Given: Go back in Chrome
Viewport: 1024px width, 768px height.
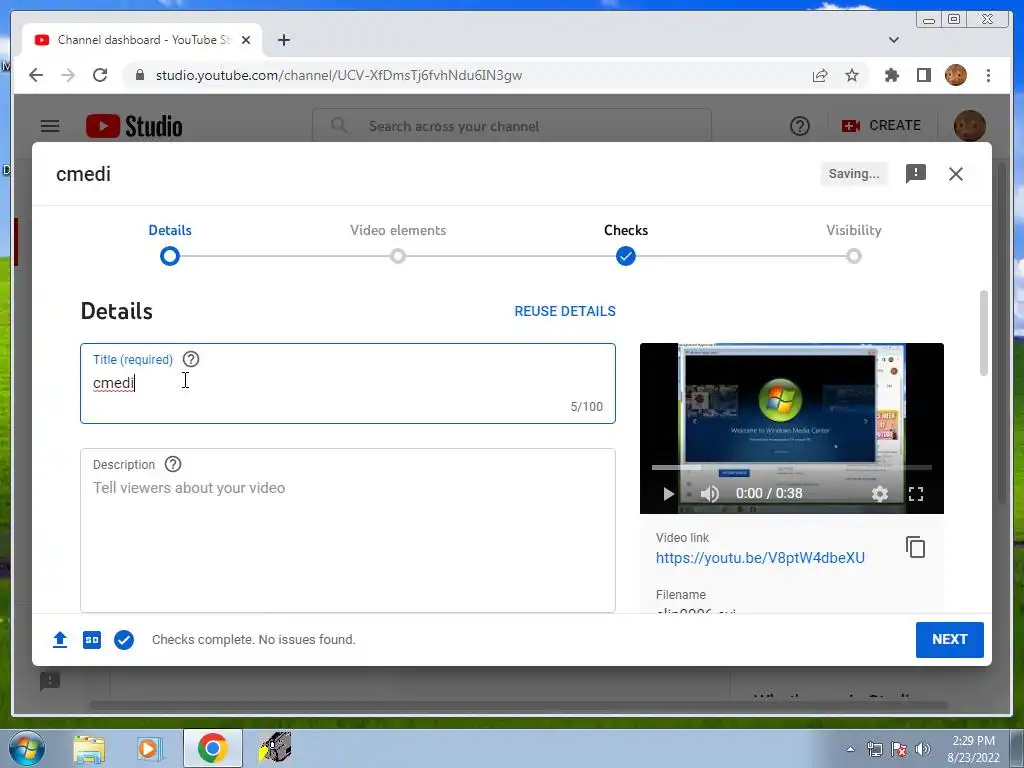Looking at the screenshot, I should coord(36,75).
